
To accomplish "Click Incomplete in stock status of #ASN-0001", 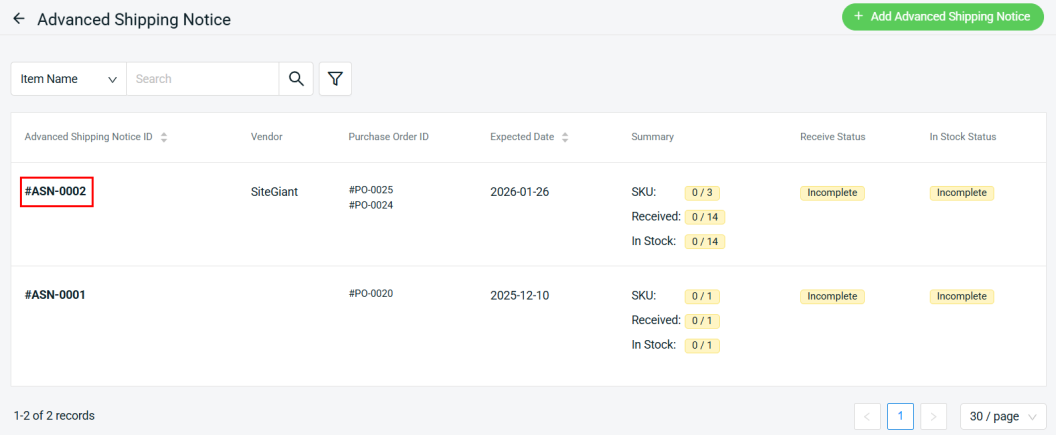I will pos(961,297).
